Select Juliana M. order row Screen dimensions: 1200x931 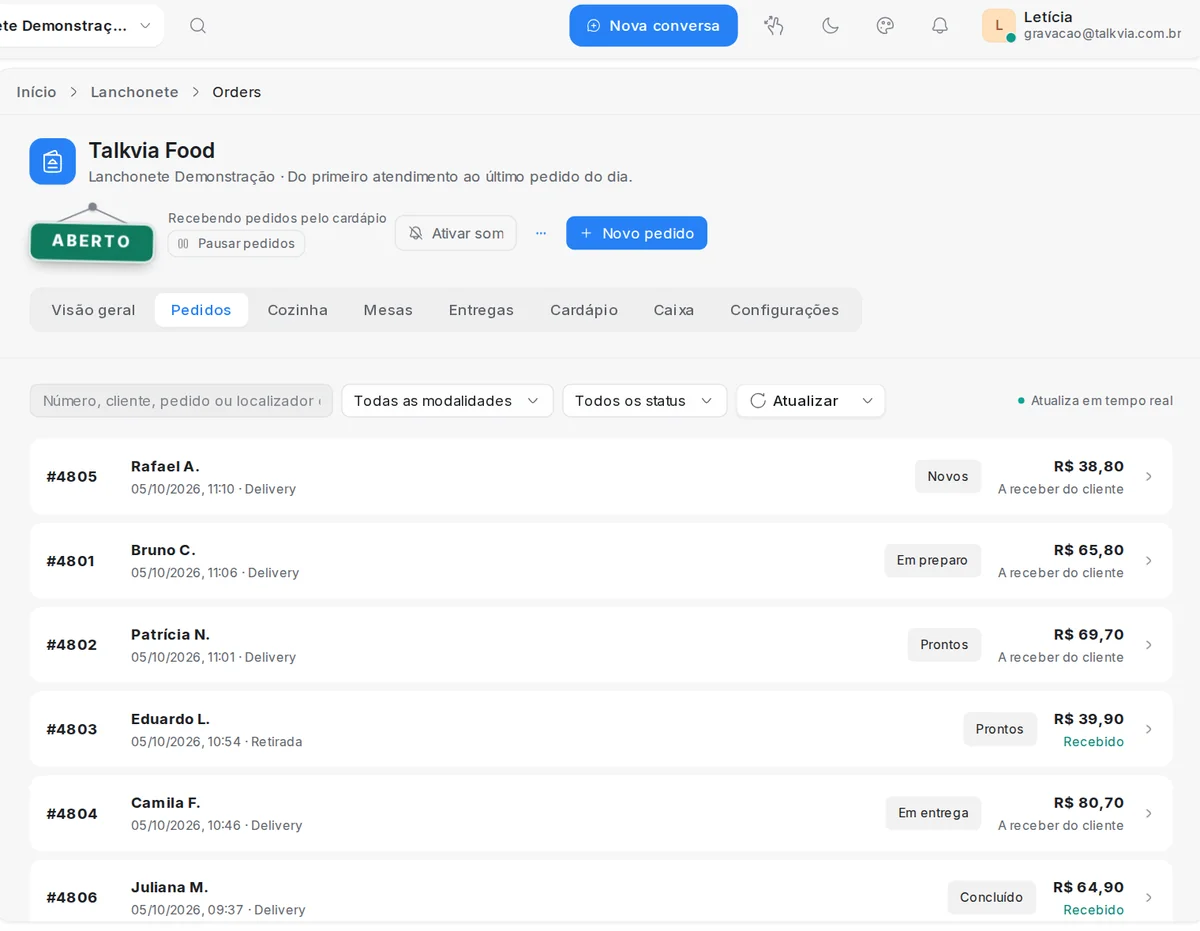[601, 892]
